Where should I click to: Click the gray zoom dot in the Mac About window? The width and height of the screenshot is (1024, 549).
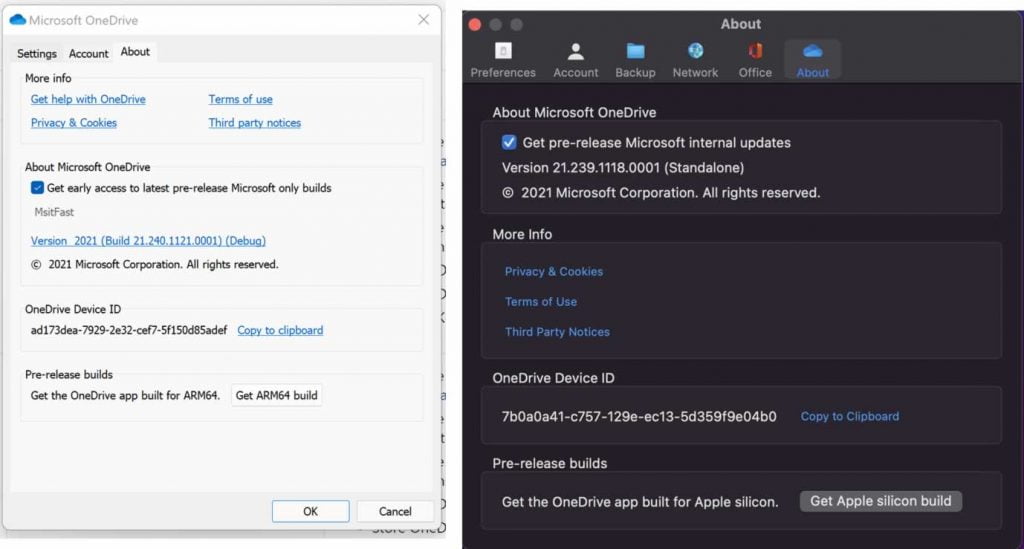point(517,25)
